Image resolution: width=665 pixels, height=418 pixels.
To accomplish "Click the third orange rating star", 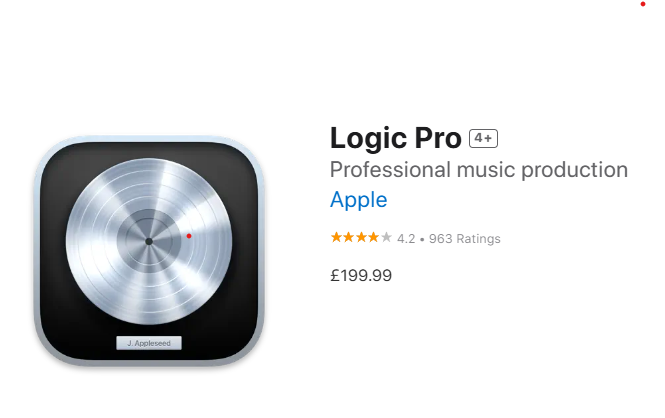I will click(x=361, y=237).
